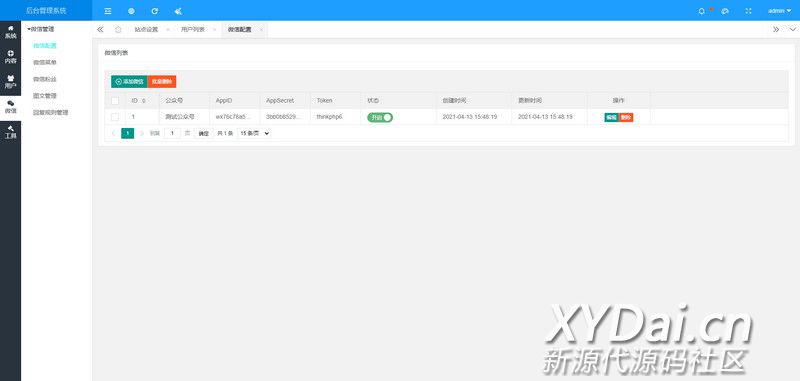The width and height of the screenshot is (800, 381).
Task: Click the orange 批量删除 button
Action: pos(162,82)
